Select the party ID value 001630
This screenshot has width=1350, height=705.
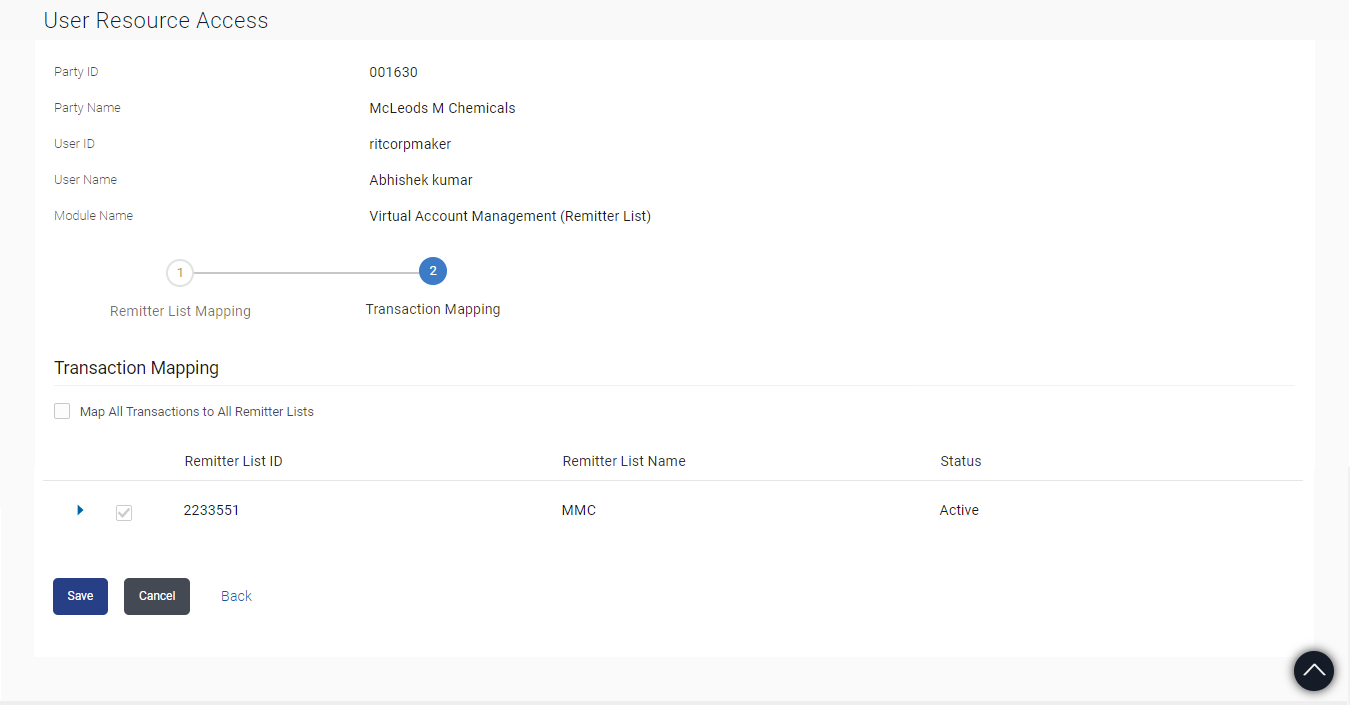393,72
